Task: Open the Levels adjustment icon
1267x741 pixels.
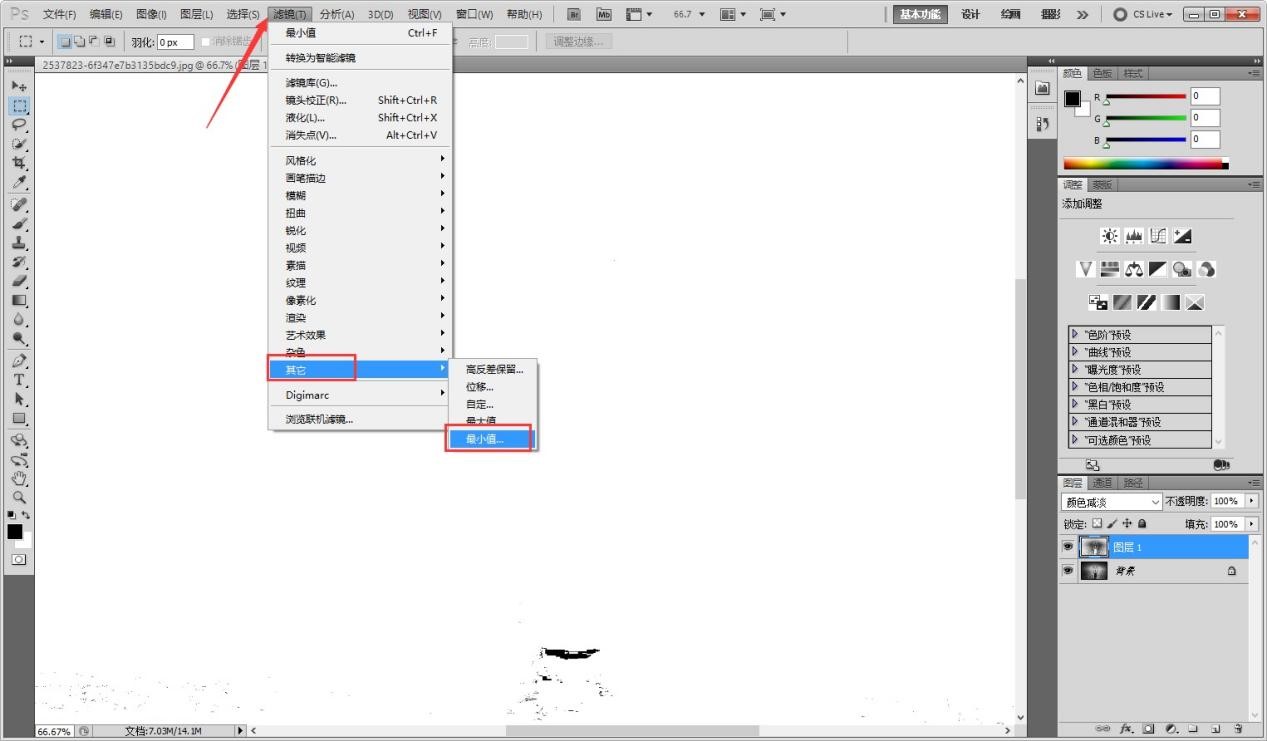Action: pos(1133,236)
